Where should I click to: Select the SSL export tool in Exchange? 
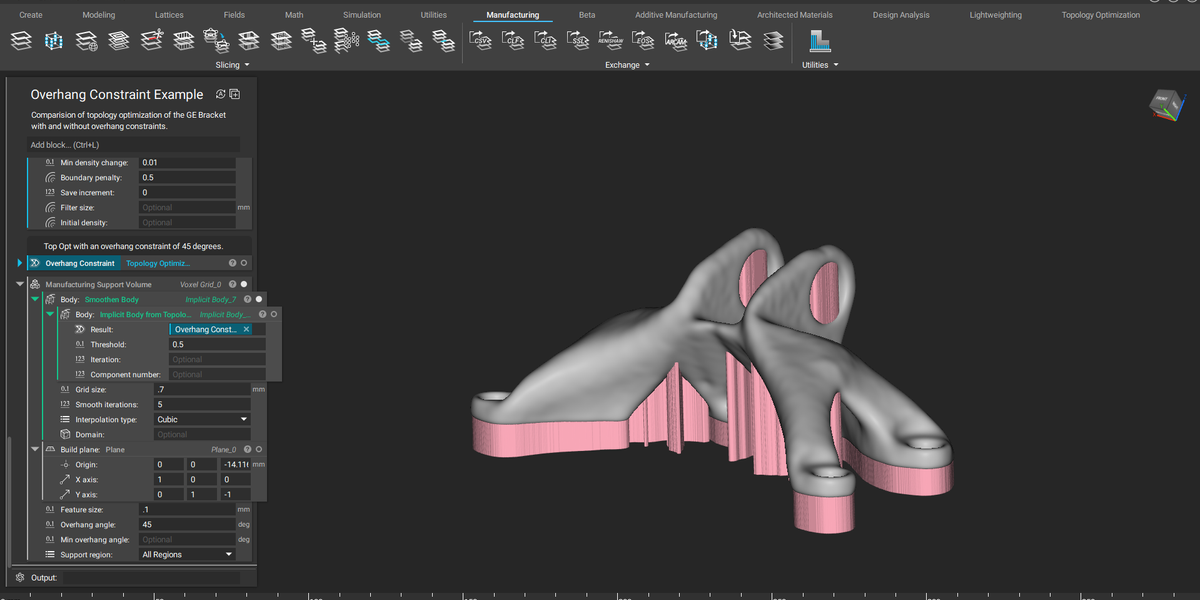[x=578, y=40]
